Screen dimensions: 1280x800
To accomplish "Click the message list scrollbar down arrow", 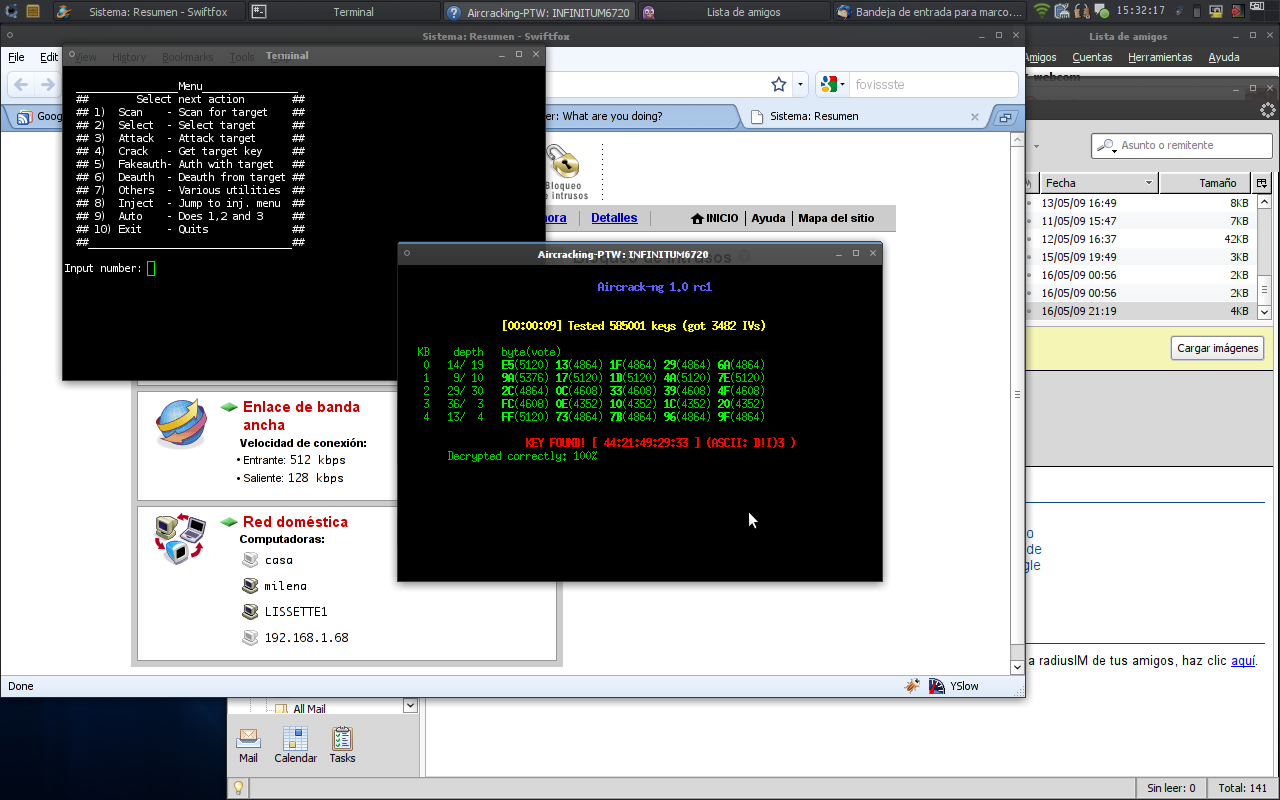I will click(1263, 312).
